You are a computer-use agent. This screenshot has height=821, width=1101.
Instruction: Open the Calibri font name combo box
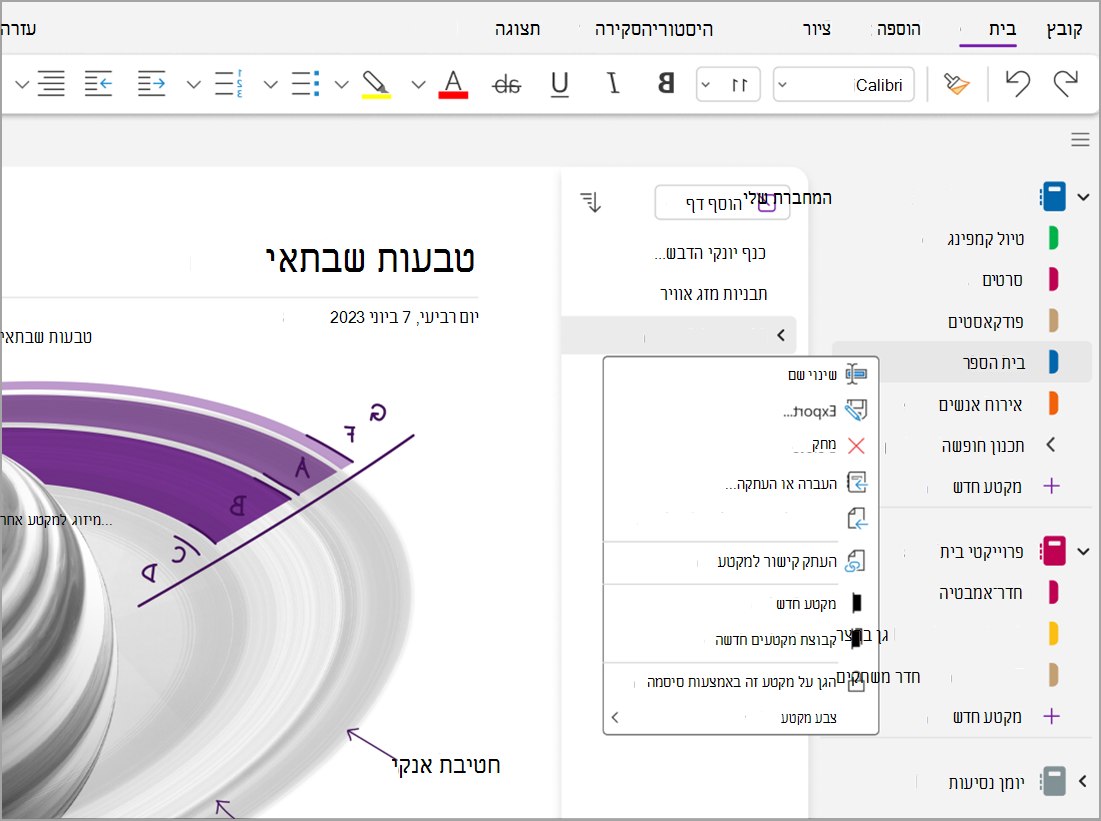click(843, 84)
